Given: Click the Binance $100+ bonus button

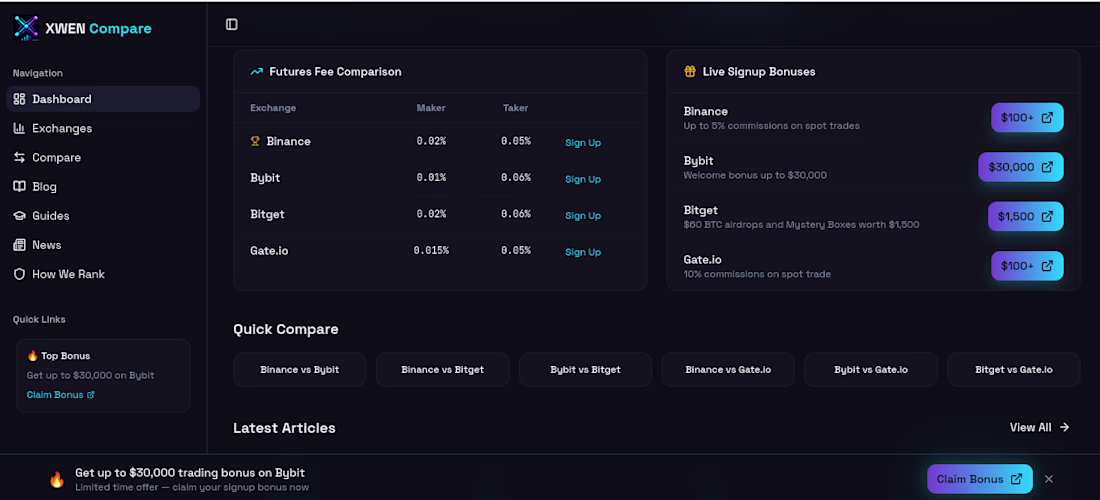Looking at the screenshot, I should [x=1027, y=118].
